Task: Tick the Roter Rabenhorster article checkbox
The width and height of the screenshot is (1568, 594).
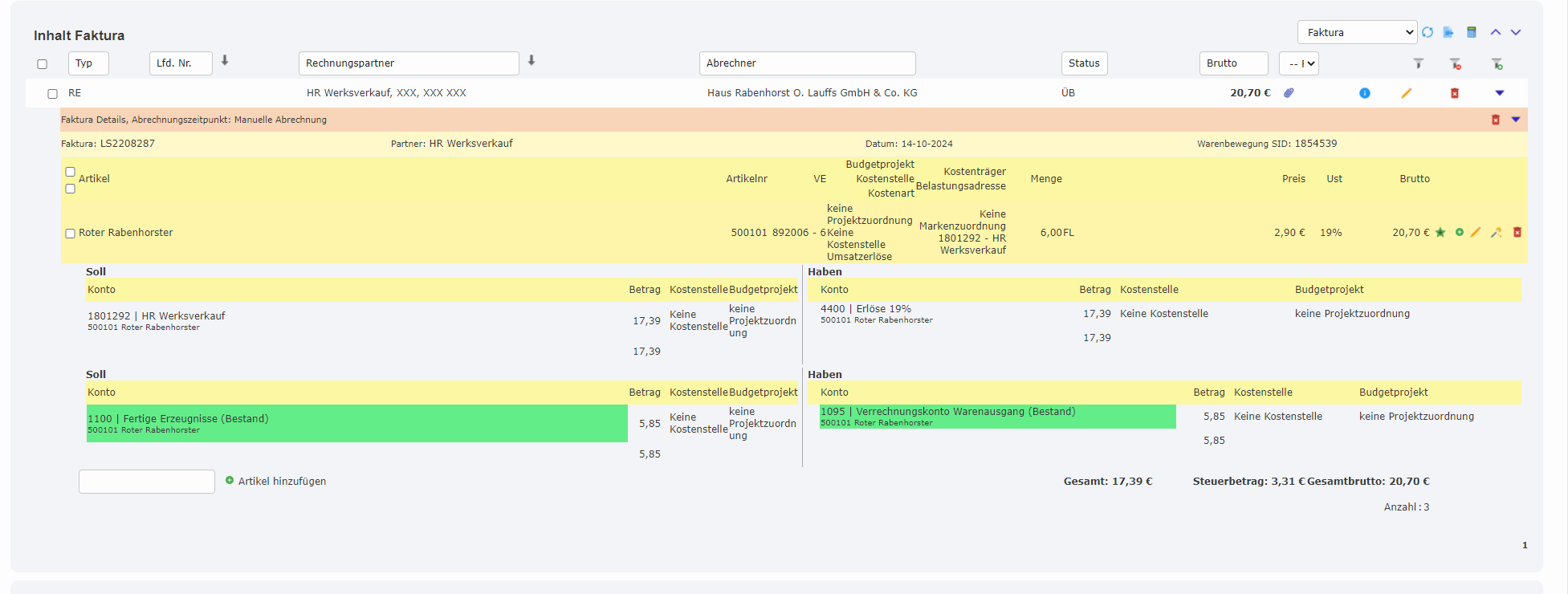Action: point(71,234)
